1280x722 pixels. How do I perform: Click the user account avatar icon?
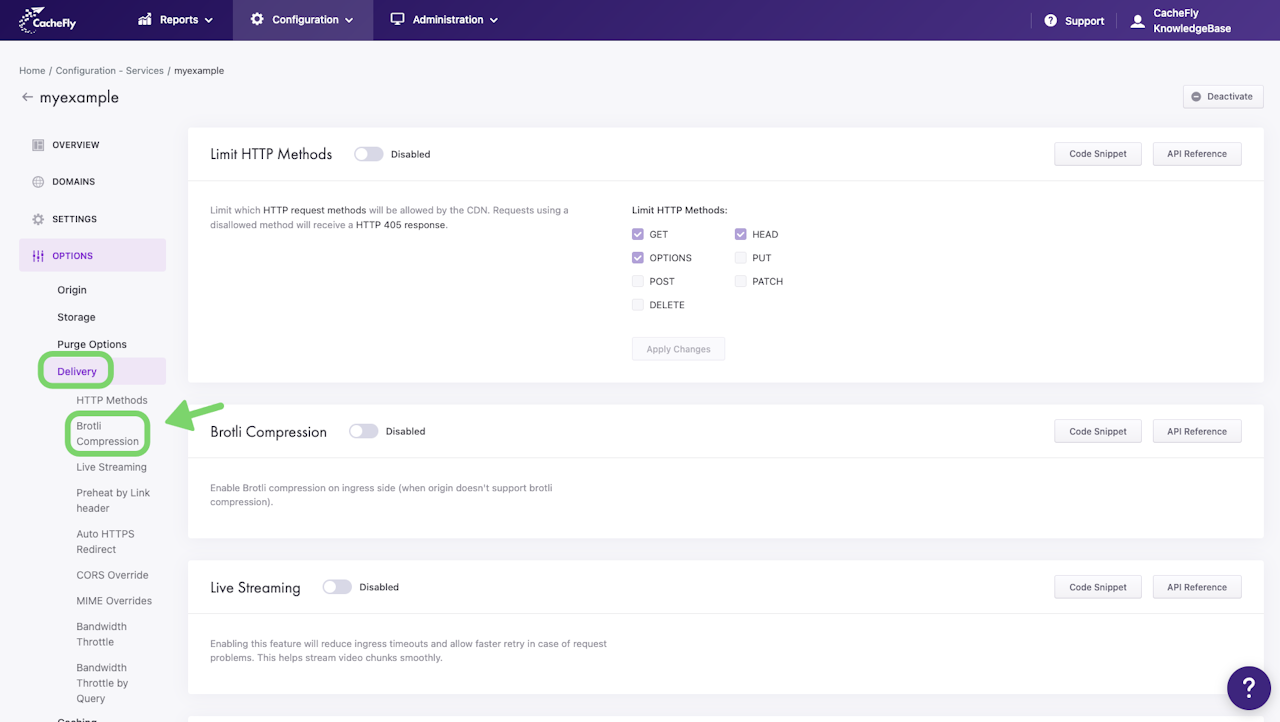tap(1137, 21)
